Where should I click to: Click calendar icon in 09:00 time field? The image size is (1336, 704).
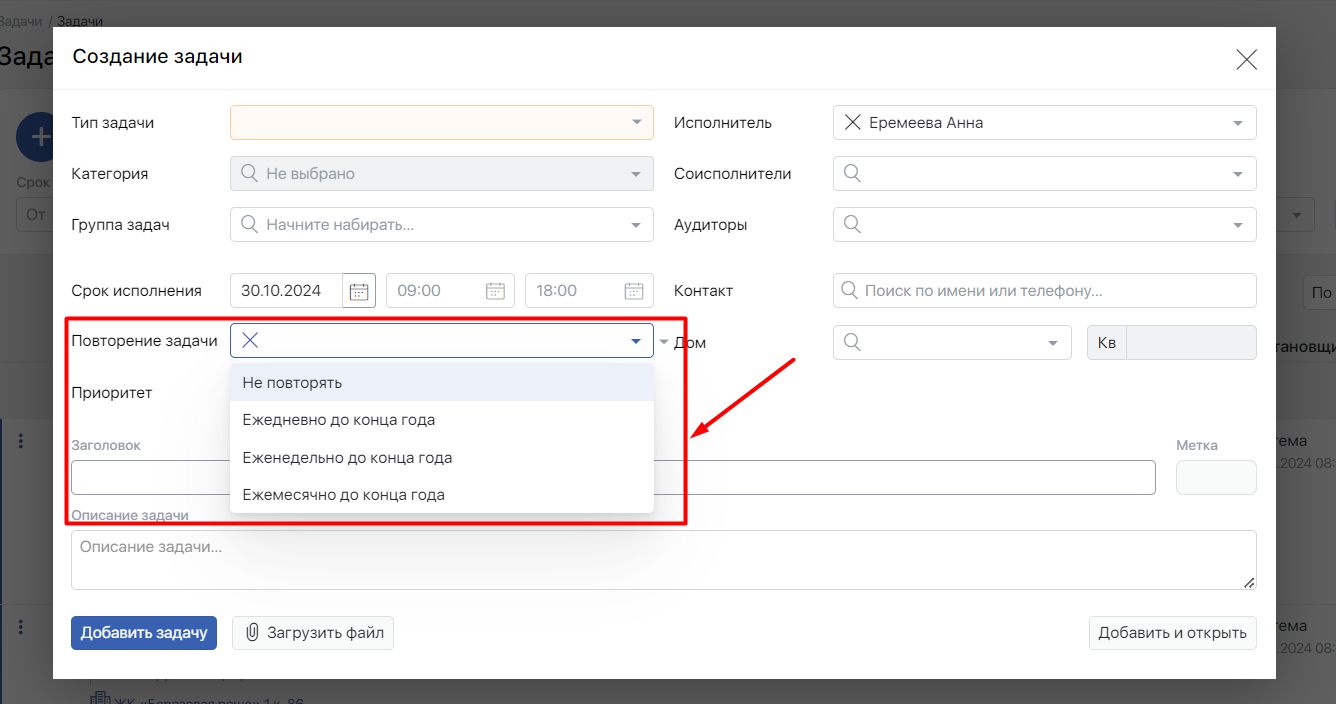(x=495, y=291)
